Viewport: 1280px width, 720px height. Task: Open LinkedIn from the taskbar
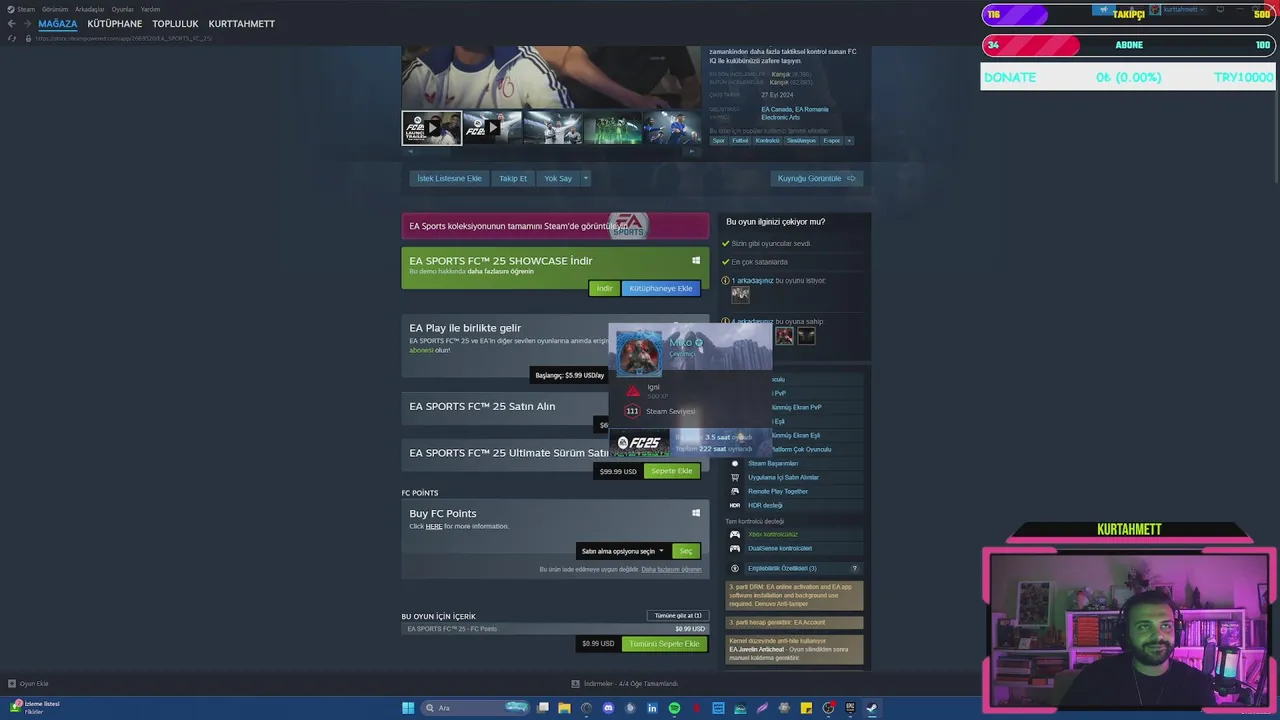point(652,708)
